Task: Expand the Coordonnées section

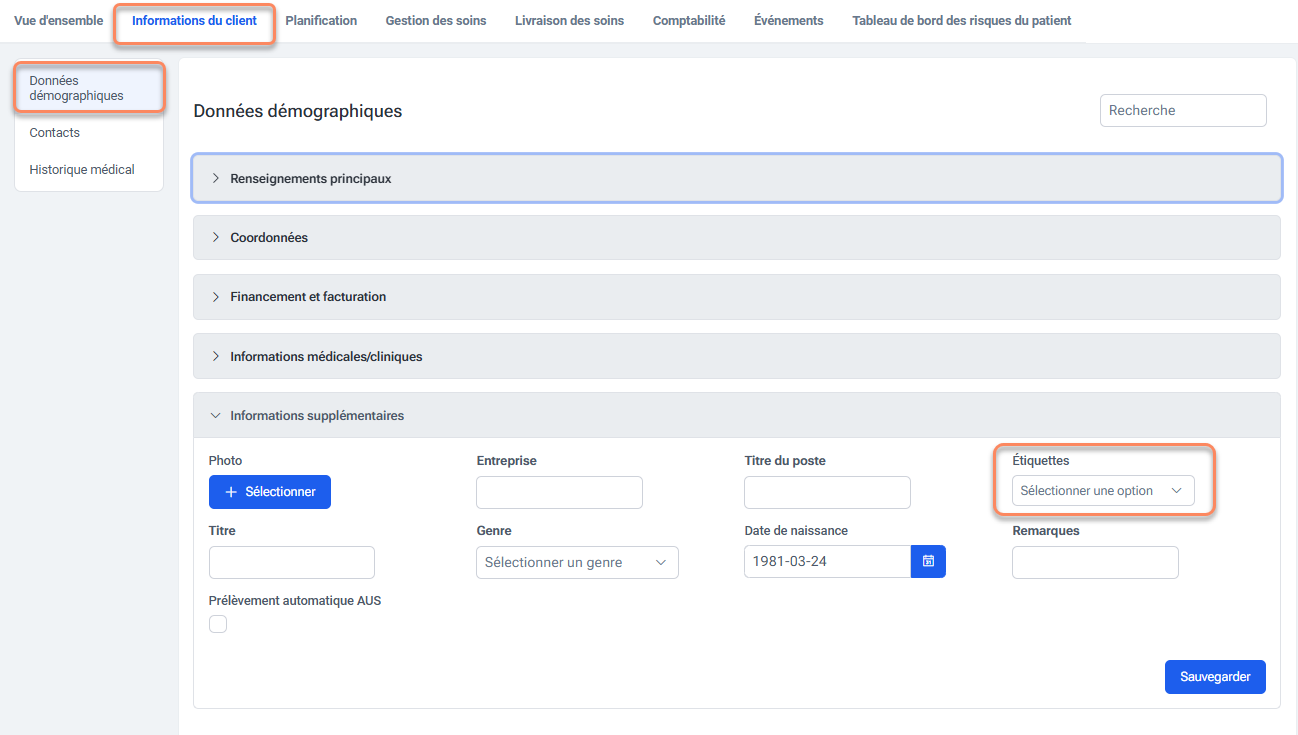Action: [x=268, y=238]
